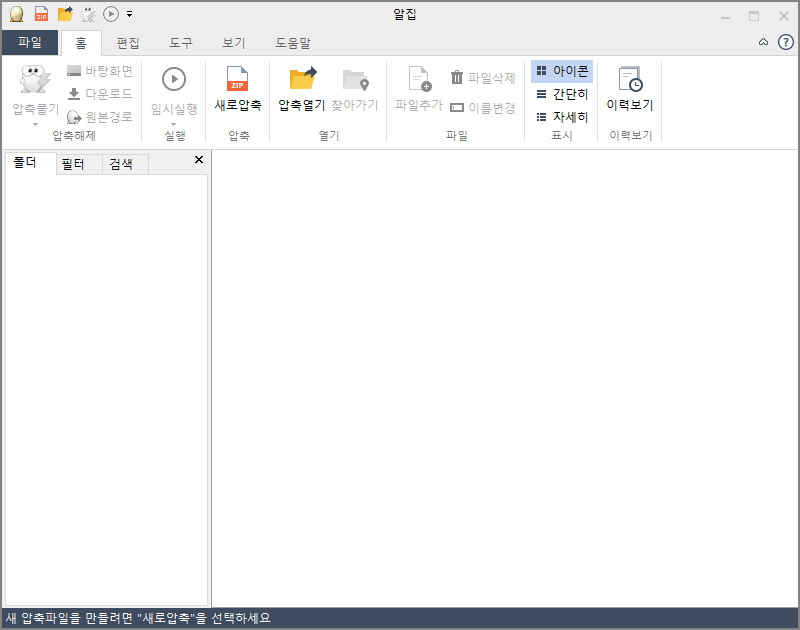
Task: Click 원본경로 extract to original path
Action: point(100,117)
